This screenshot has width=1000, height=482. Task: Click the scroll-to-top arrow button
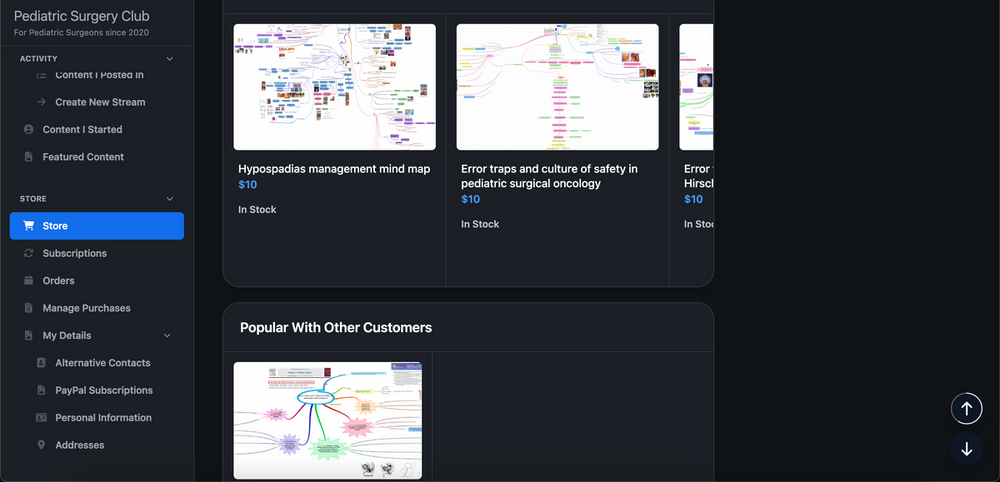pos(966,408)
